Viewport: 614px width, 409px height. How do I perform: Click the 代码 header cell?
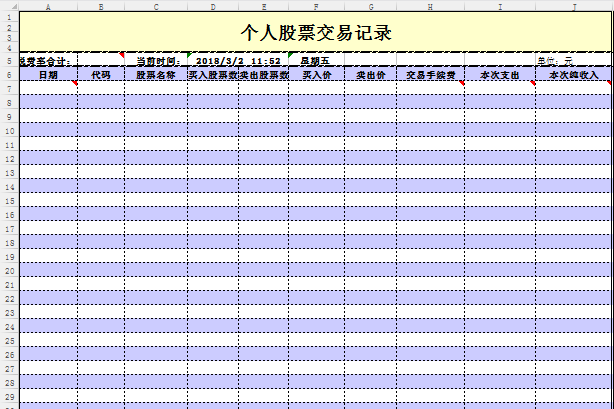[x=100, y=75]
